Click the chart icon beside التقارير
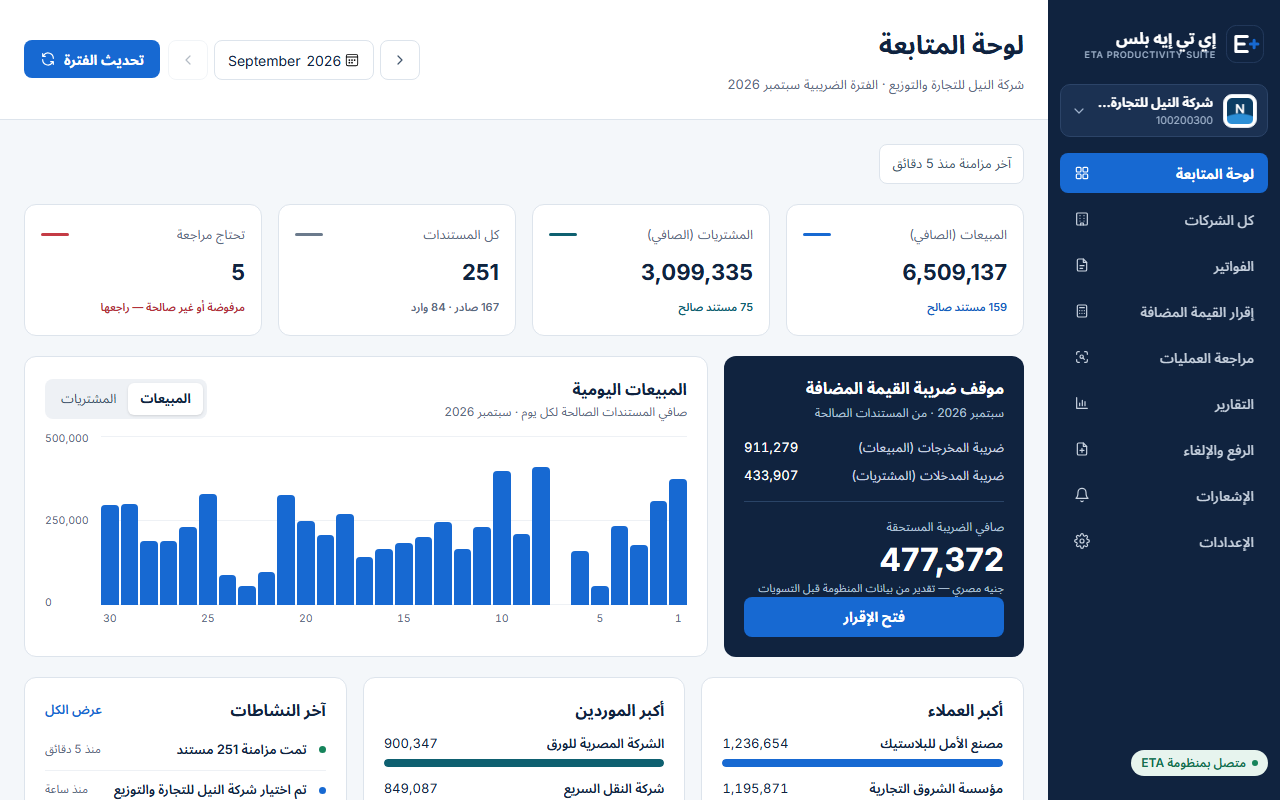Image resolution: width=1280 pixels, height=800 pixels. (1082, 404)
